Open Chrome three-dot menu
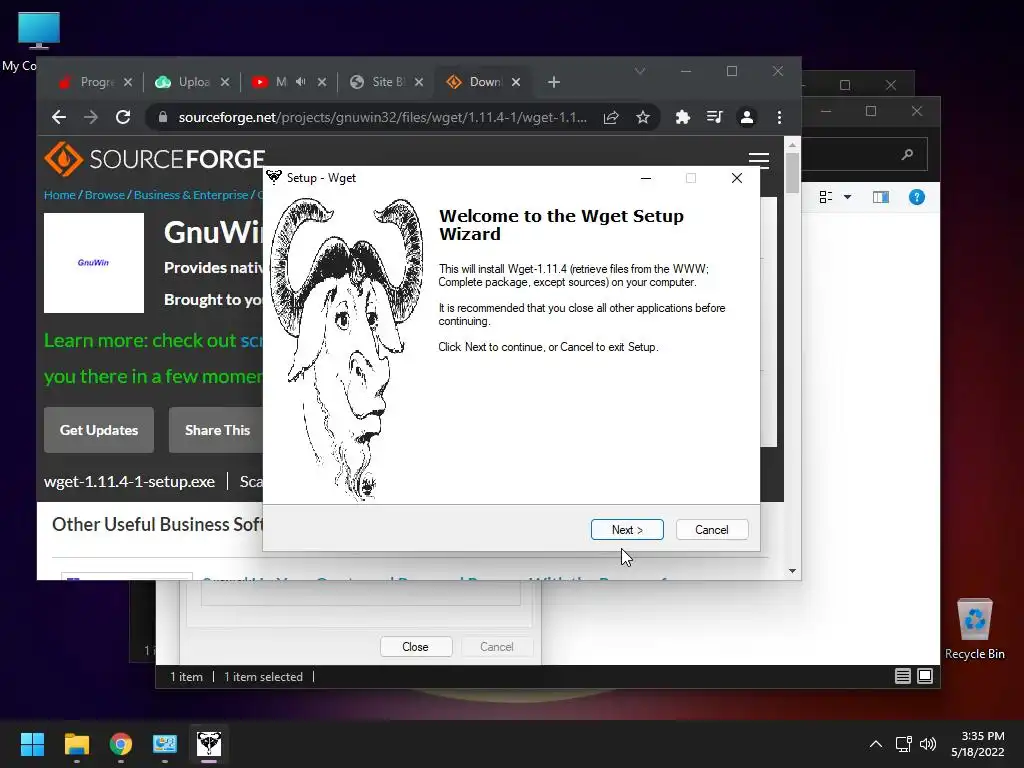1024x768 pixels. pyautogui.click(x=779, y=117)
